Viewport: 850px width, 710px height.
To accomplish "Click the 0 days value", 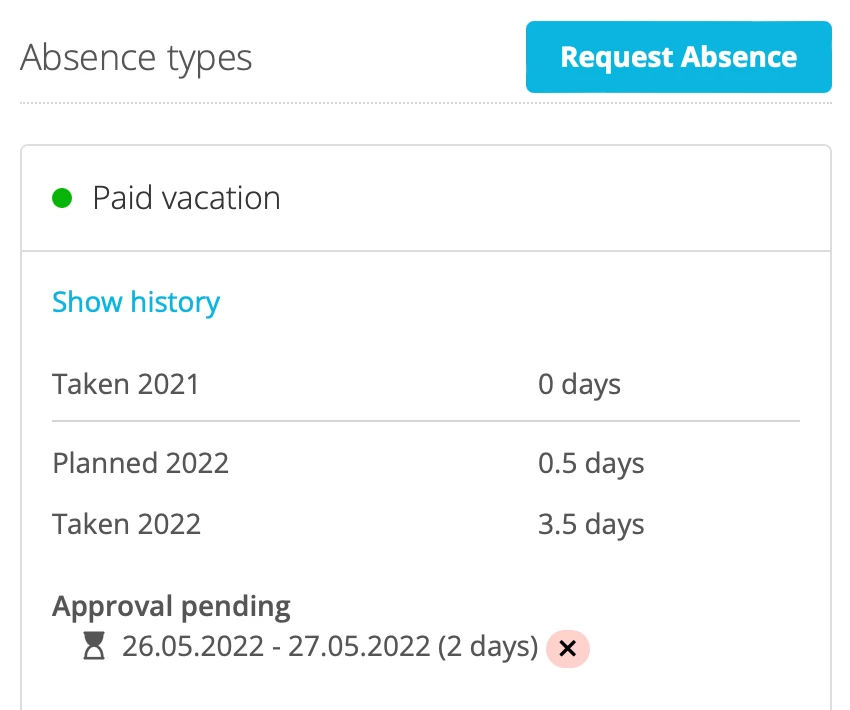I will 579,384.
